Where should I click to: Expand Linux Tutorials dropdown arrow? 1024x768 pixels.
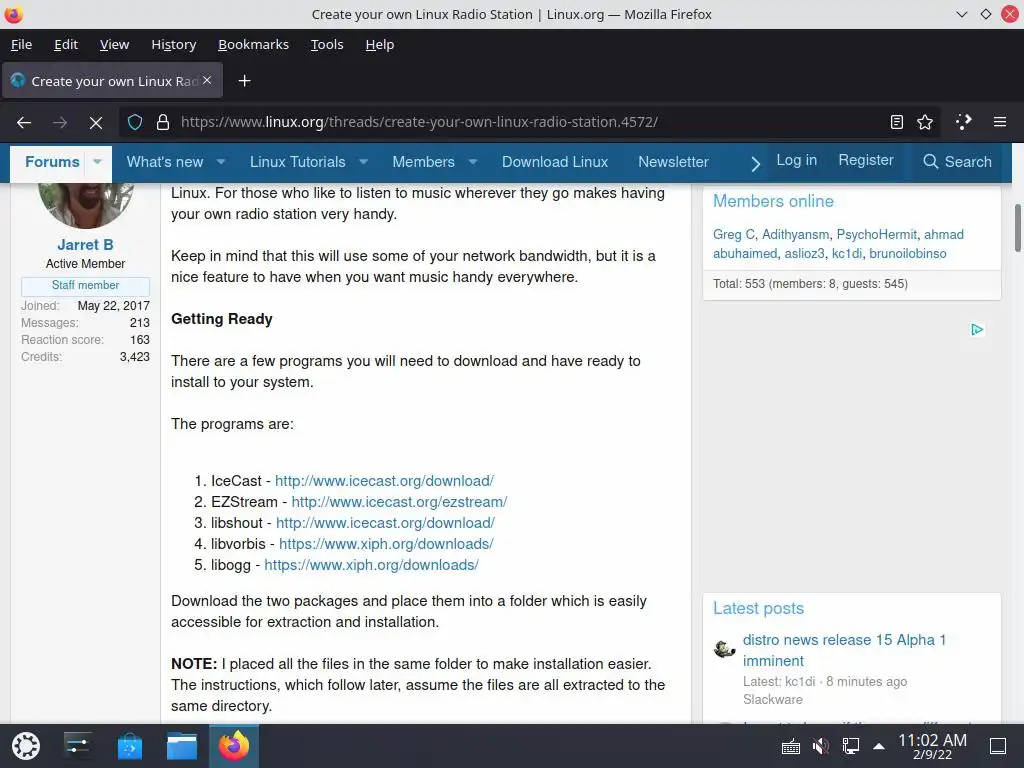coord(363,161)
